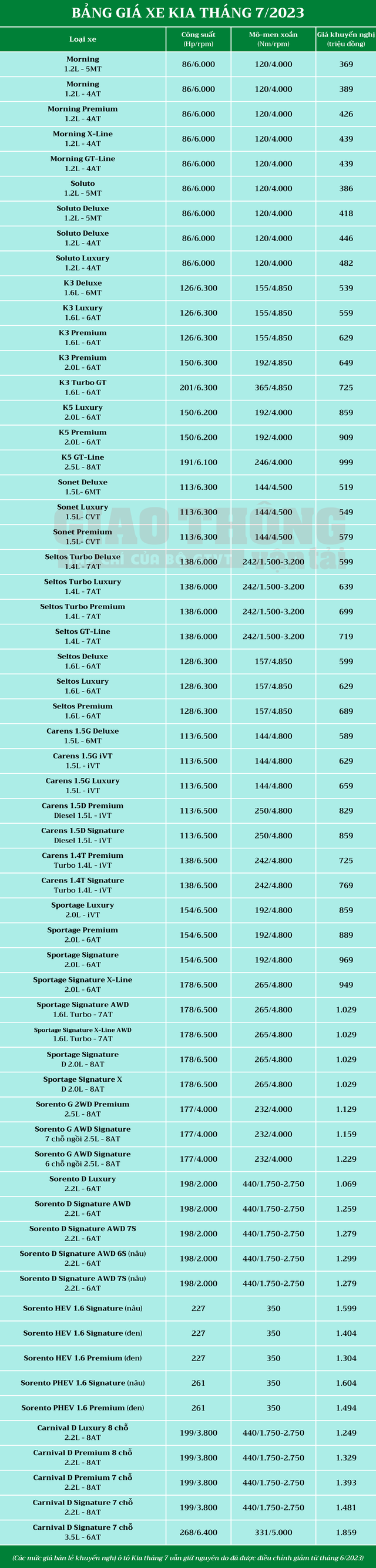The width and height of the screenshot is (376, 1568).
Task: Click the footnote text below the table
Action: tap(188, 1557)
